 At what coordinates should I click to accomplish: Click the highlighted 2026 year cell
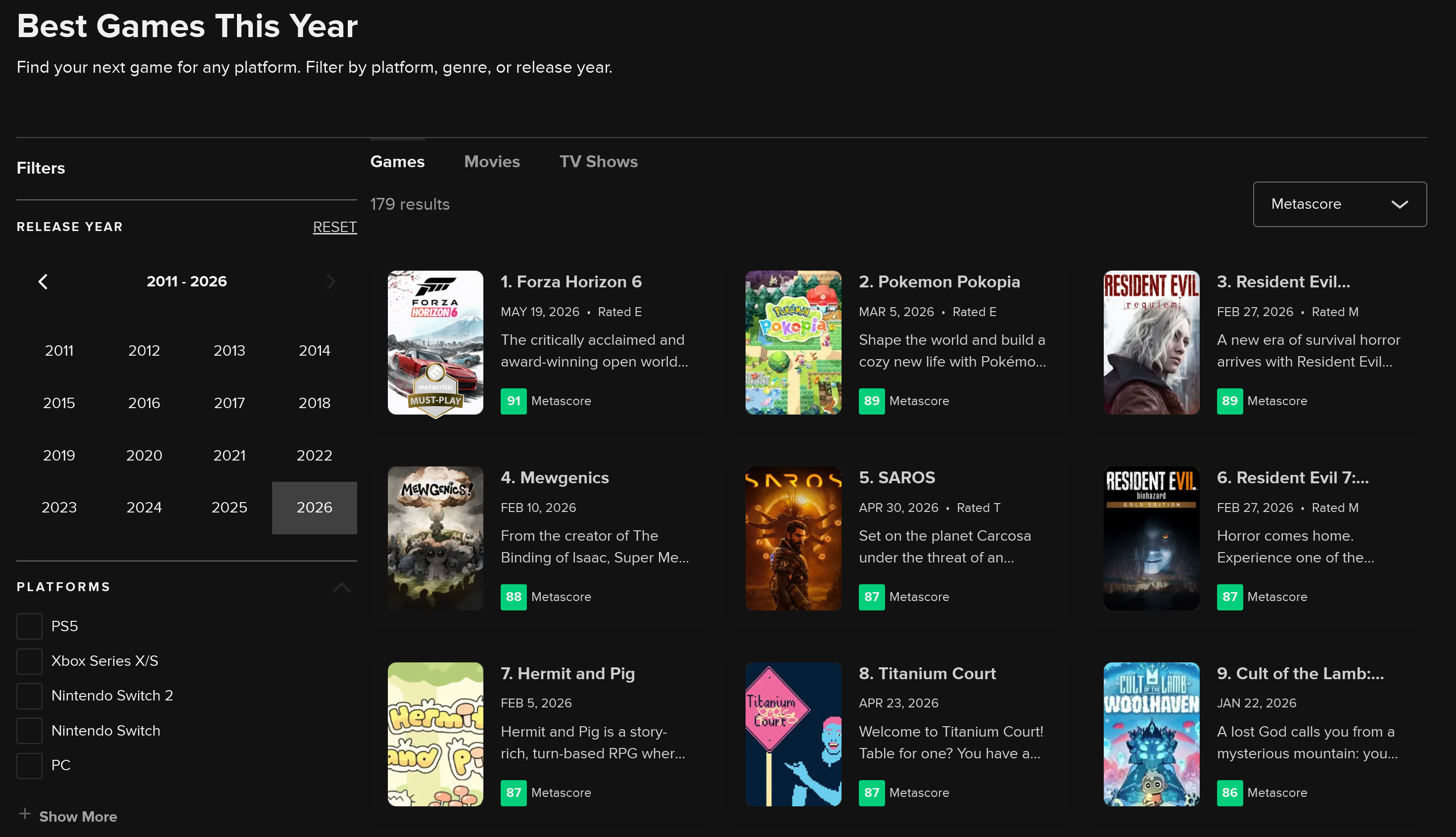pyautogui.click(x=315, y=508)
